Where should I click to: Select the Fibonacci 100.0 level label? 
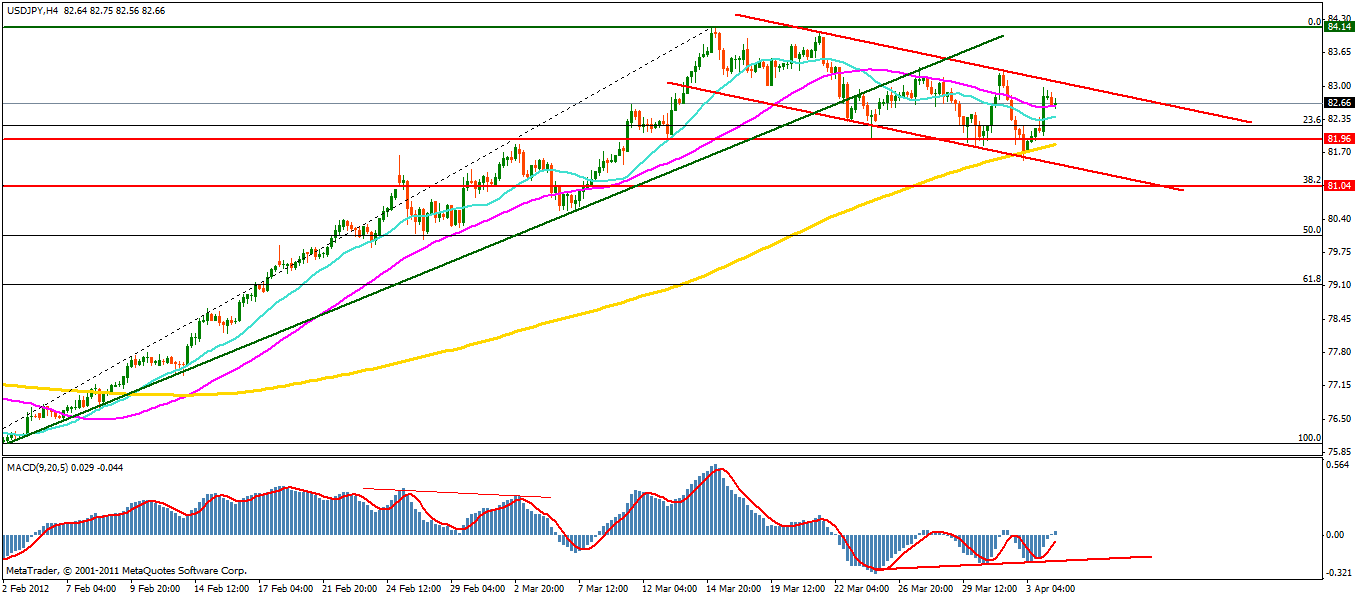tap(1308, 437)
